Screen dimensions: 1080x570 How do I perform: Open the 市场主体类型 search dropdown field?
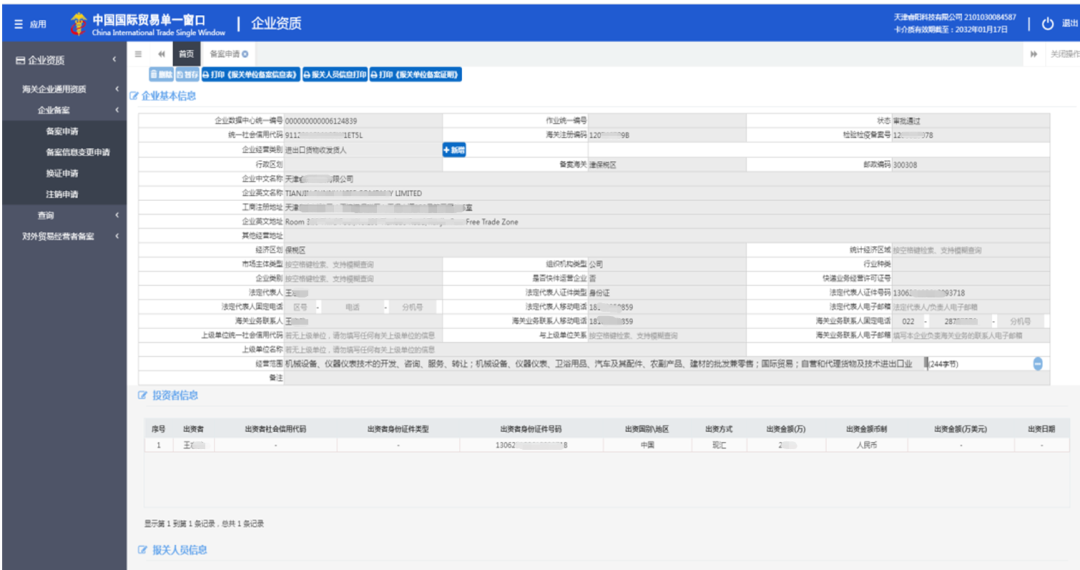[x=363, y=264]
